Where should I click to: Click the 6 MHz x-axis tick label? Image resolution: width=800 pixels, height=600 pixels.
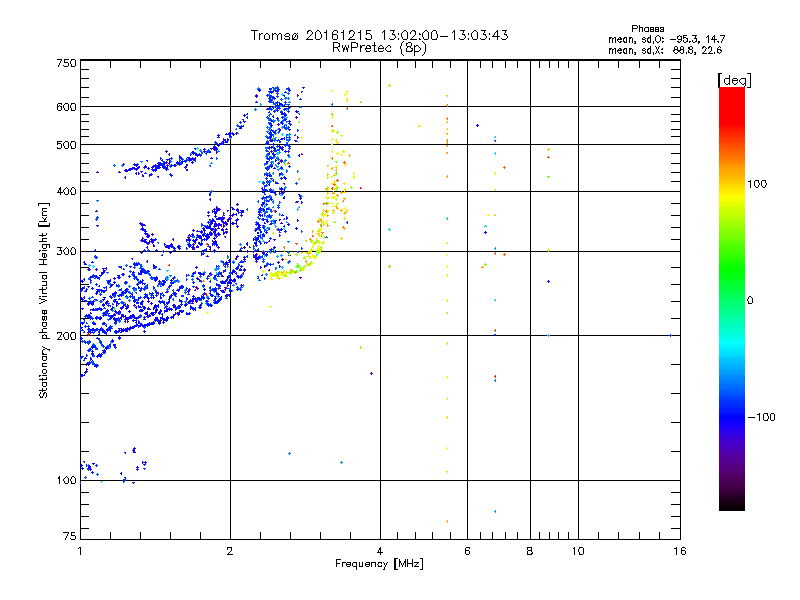[467, 551]
